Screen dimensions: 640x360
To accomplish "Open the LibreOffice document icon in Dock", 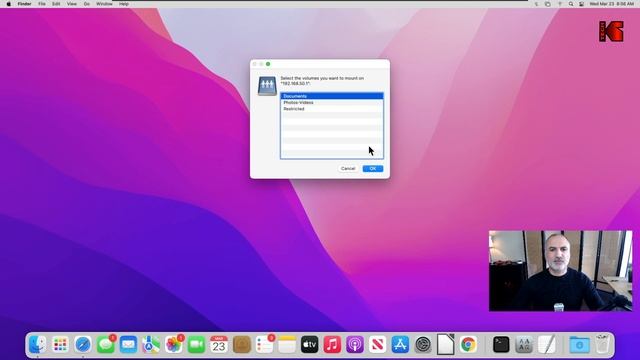I will click(x=446, y=344).
